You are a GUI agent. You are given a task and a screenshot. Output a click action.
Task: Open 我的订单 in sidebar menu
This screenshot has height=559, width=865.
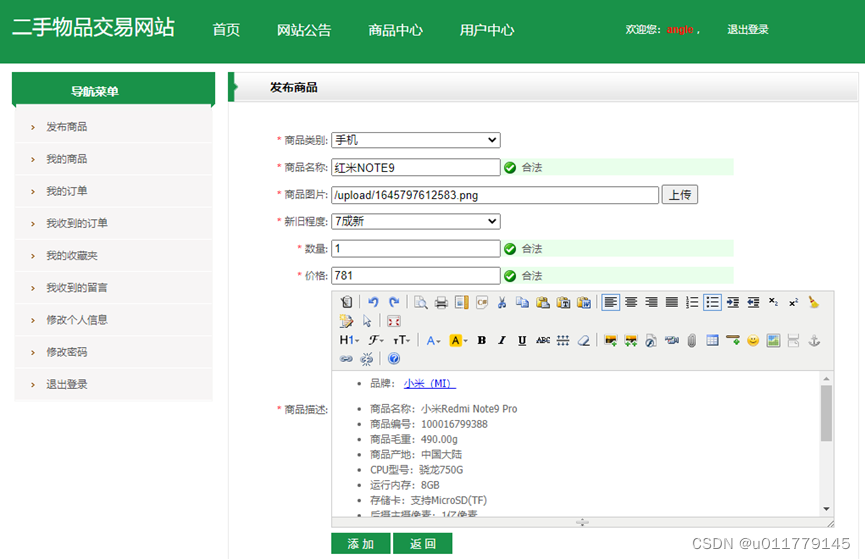67,191
